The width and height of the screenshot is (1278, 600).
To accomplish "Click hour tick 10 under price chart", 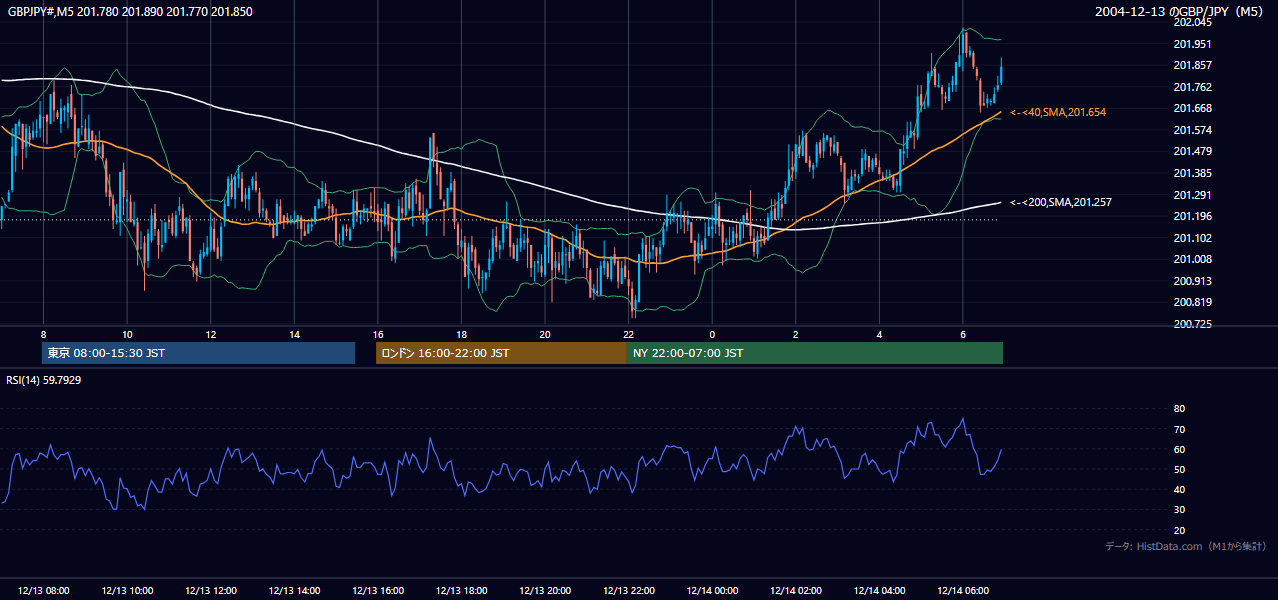I will coord(127,334).
